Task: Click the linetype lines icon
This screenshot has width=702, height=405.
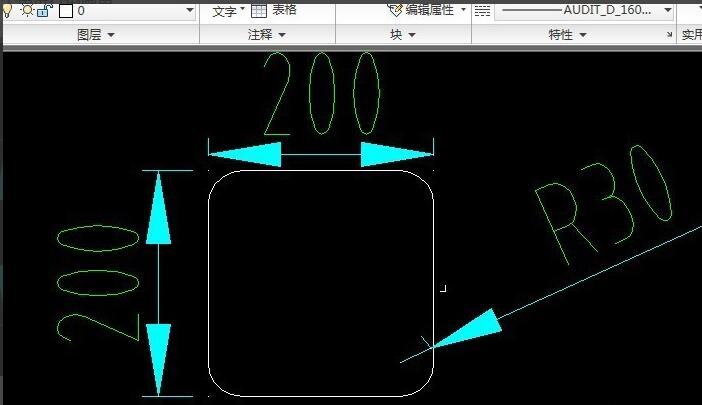Action: pyautogui.click(x=482, y=11)
